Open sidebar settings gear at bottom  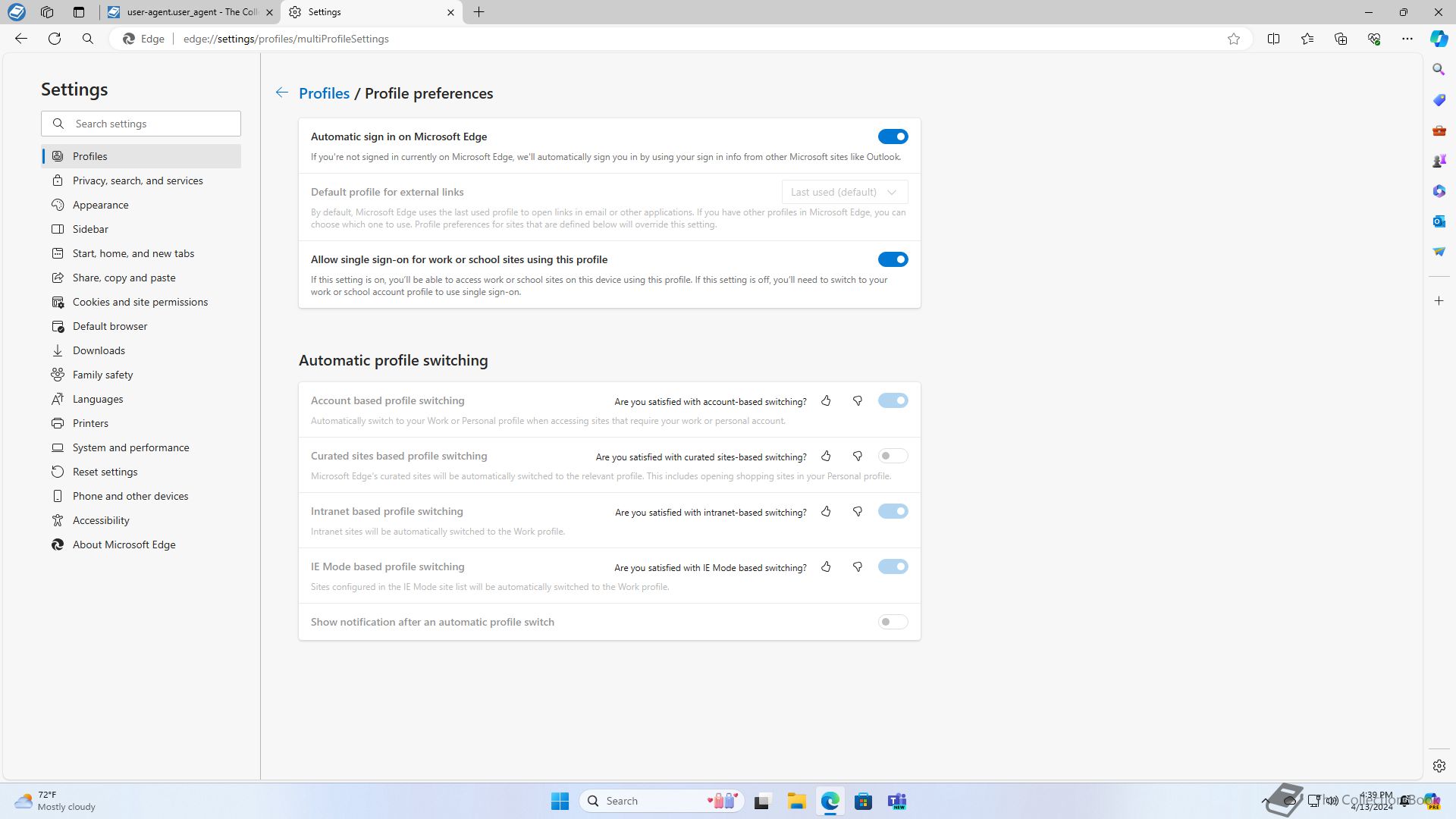tap(1439, 766)
